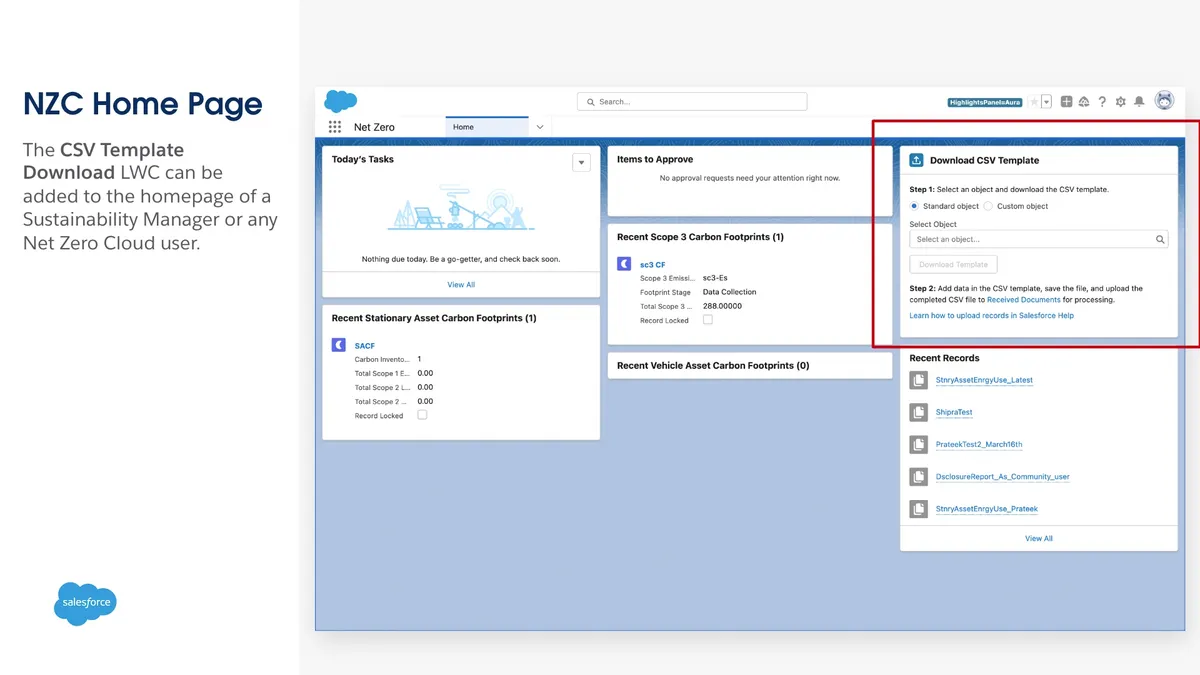
Task: Click the HighlightsPanelAura badge
Action: [985, 102]
